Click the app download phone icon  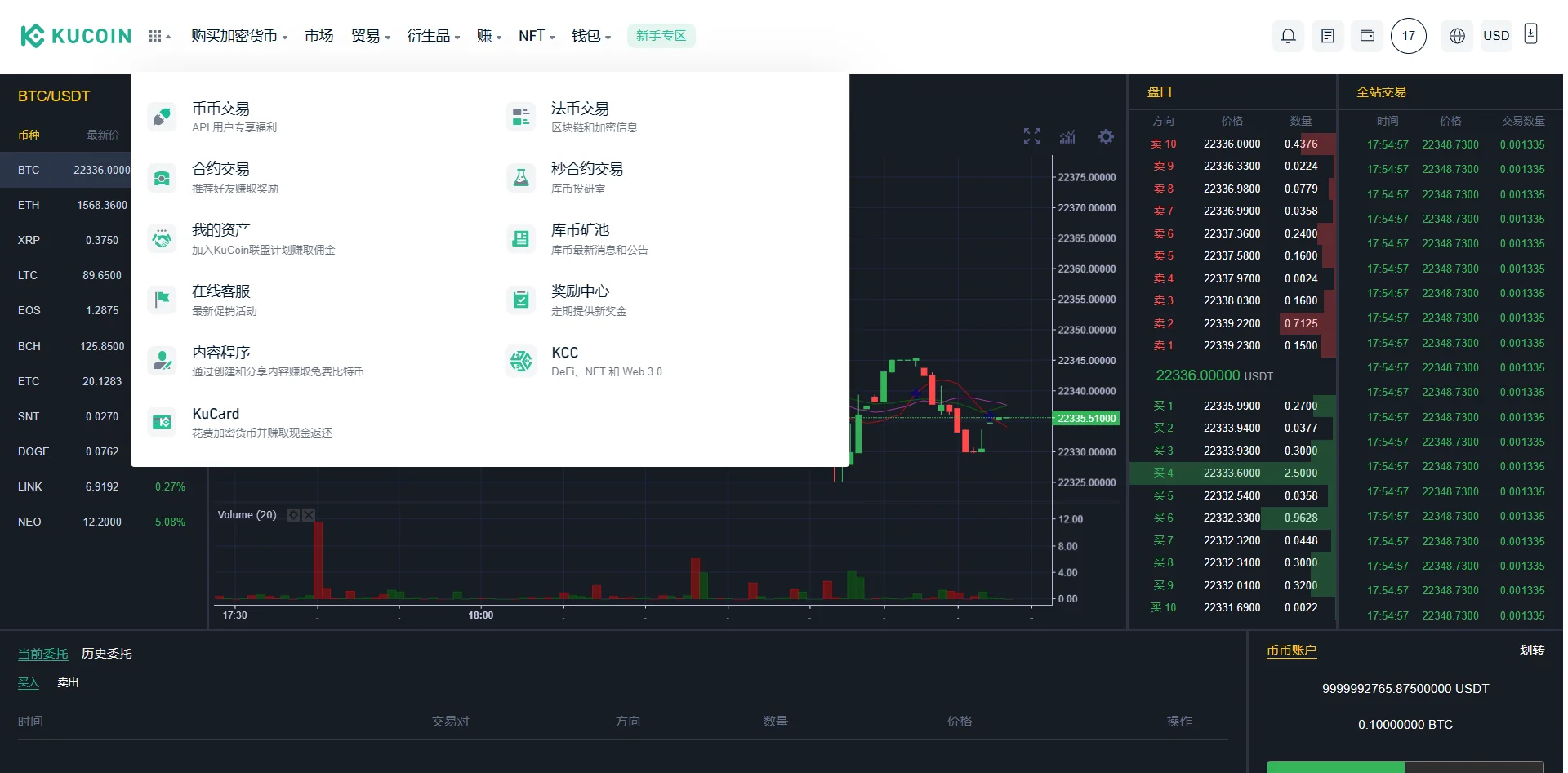pos(1531,34)
